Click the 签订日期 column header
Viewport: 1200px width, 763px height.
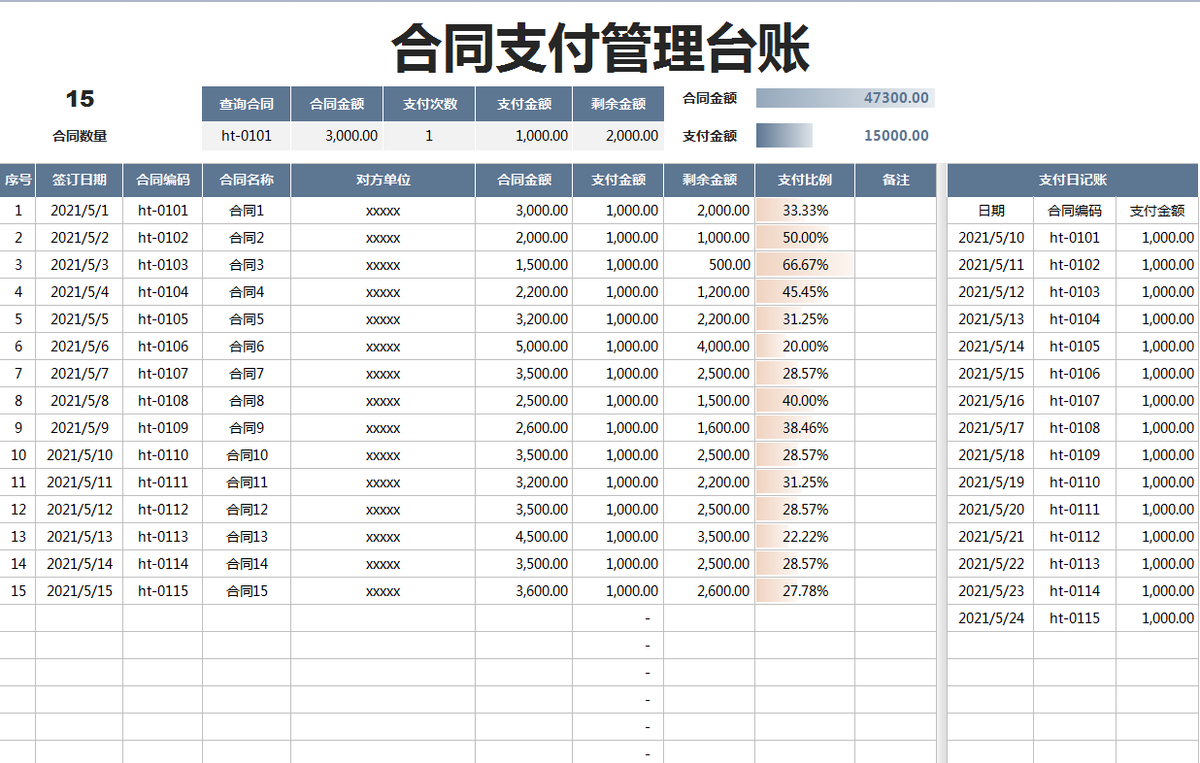pos(80,180)
